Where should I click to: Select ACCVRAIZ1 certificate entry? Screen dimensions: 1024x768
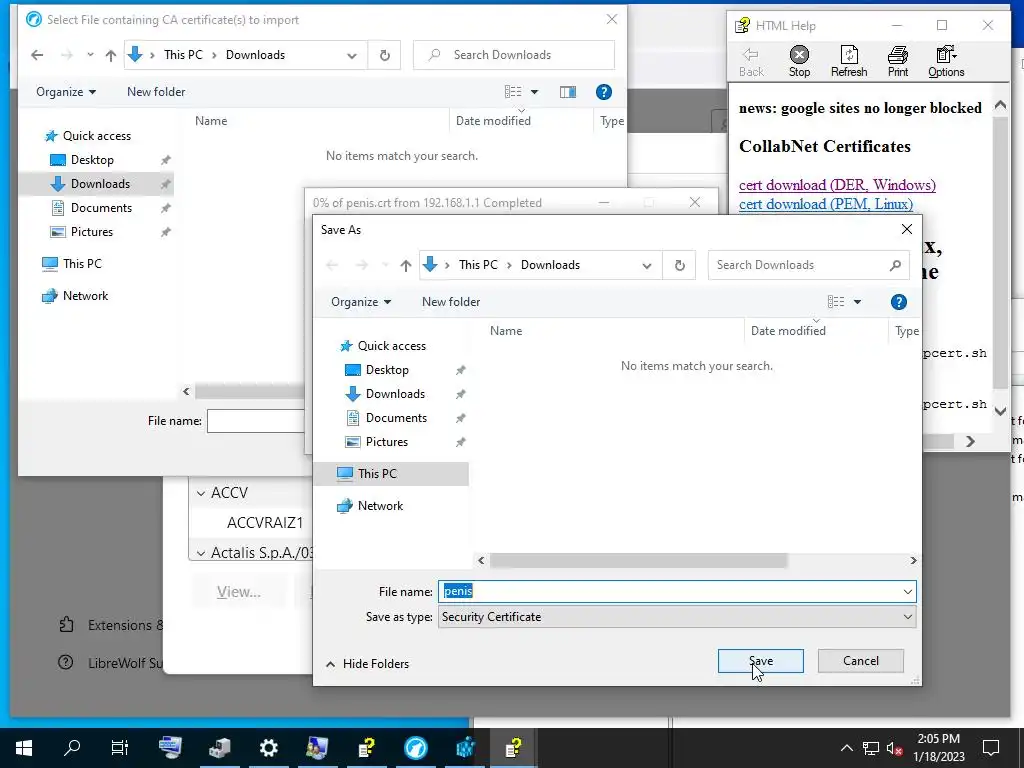264,523
